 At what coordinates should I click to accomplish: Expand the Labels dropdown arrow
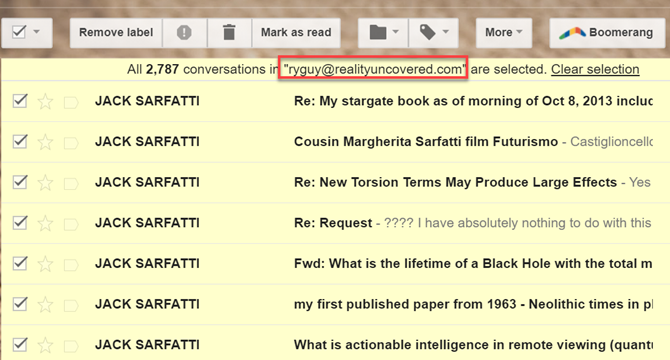coord(446,32)
